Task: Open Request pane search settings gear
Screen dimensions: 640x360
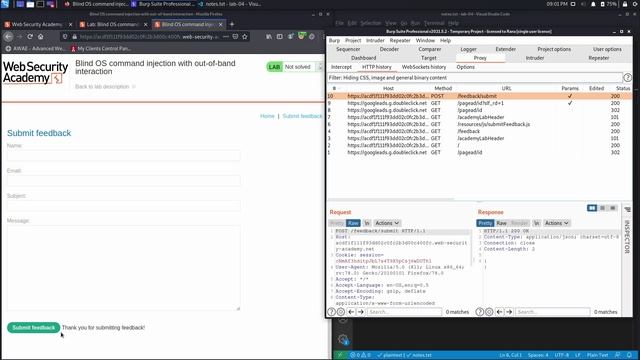Action: coord(341,312)
